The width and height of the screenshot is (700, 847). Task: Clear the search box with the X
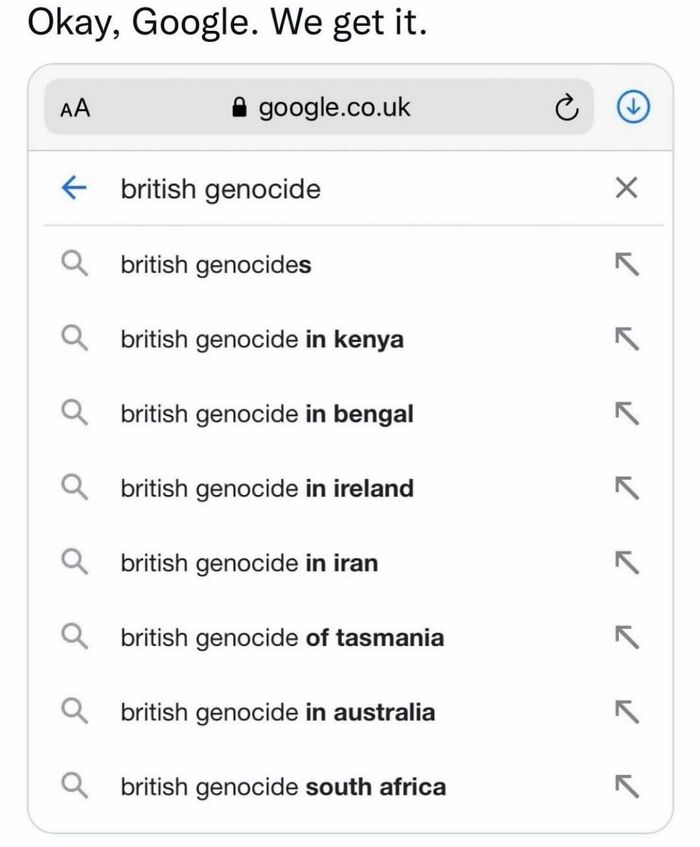click(x=626, y=188)
